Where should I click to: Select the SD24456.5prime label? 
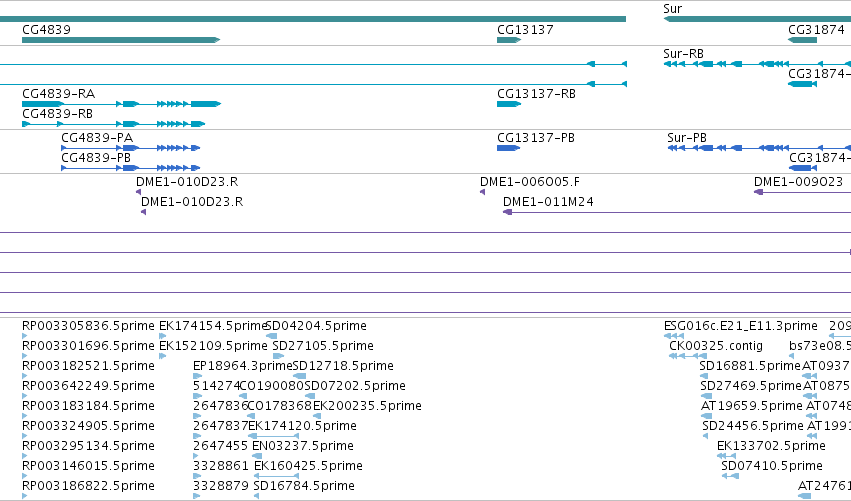(x=753, y=426)
